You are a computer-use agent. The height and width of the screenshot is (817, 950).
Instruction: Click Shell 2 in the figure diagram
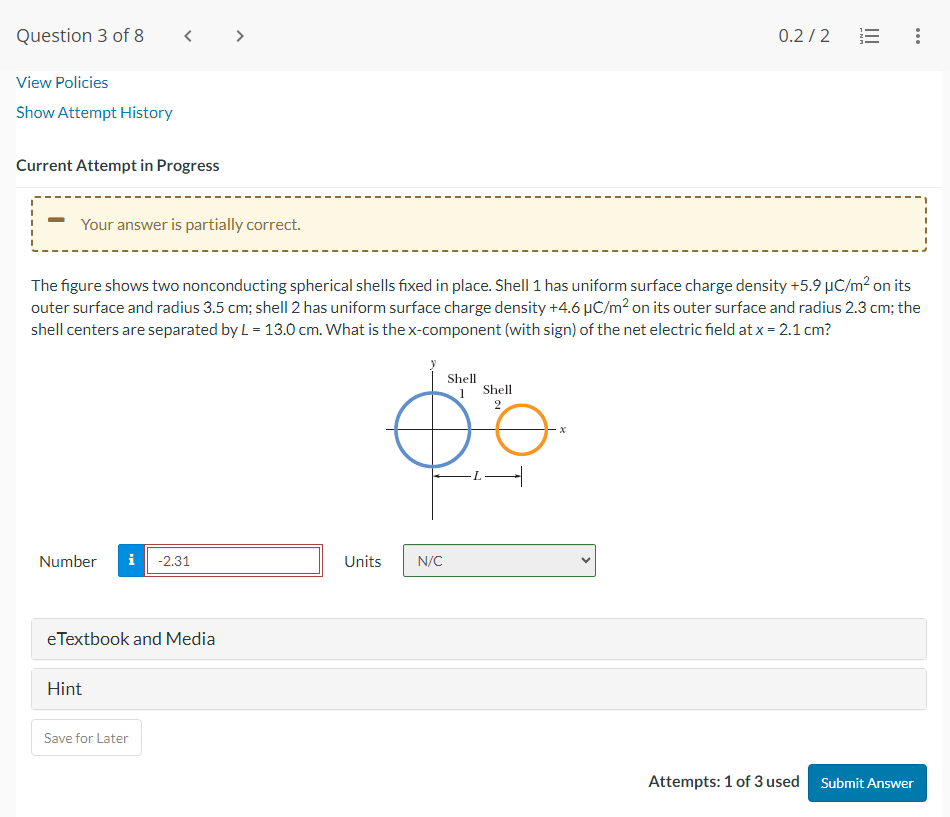(521, 428)
